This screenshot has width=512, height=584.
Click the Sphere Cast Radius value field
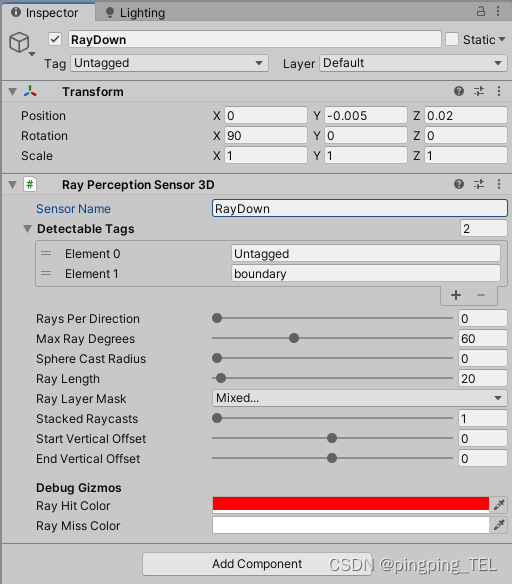tap(483, 359)
